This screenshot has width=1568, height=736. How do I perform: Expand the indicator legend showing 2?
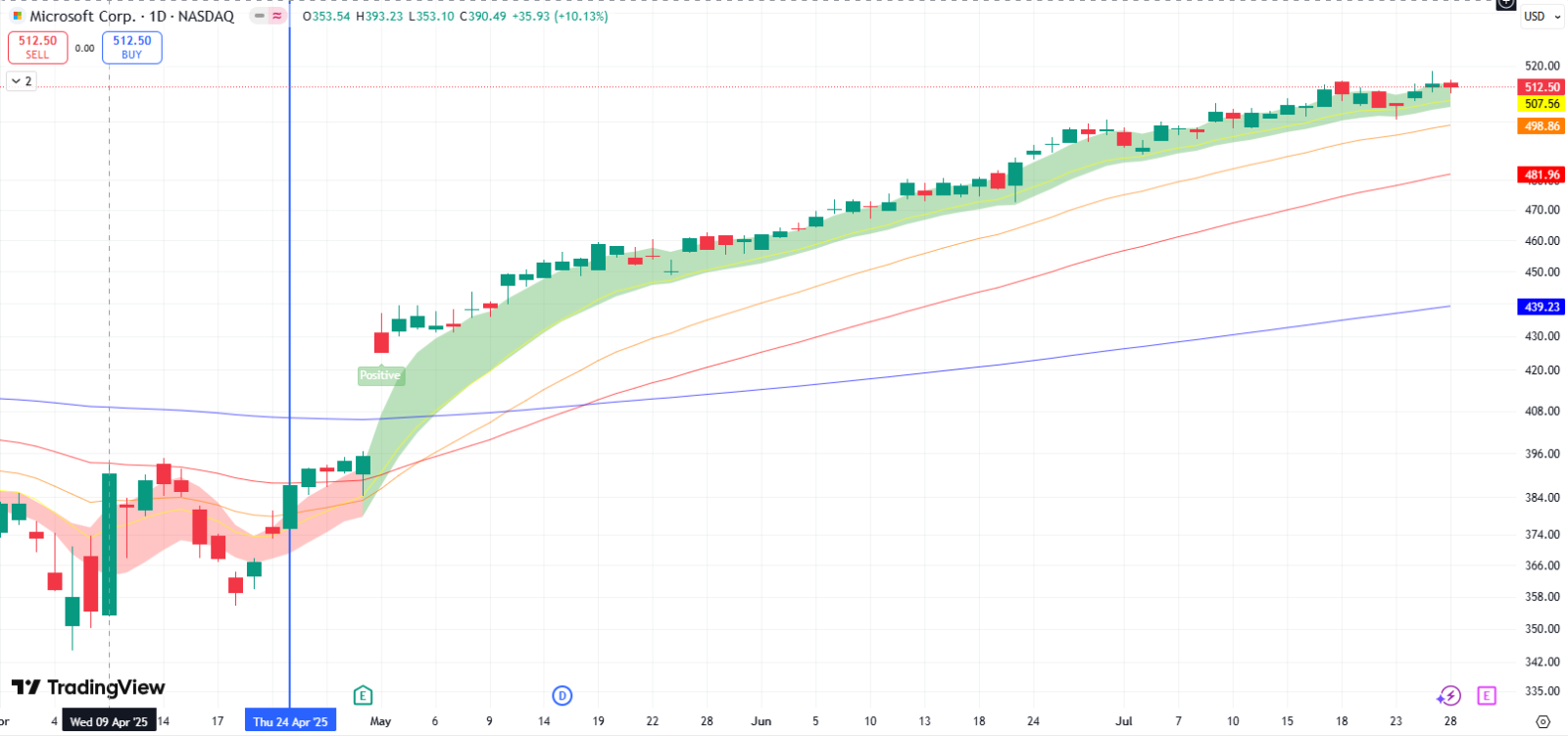(22, 81)
